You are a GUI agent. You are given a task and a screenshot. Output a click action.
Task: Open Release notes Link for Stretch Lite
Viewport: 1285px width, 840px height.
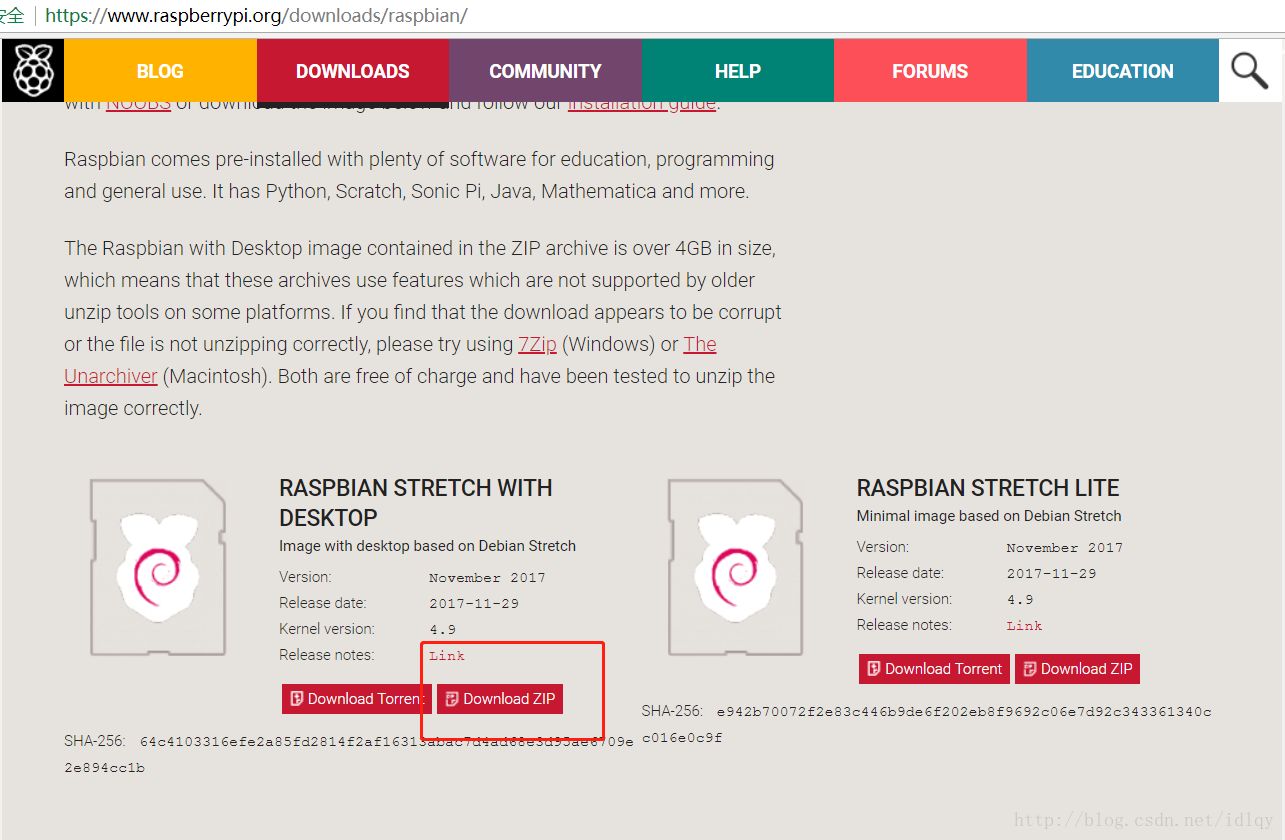[1025, 626]
